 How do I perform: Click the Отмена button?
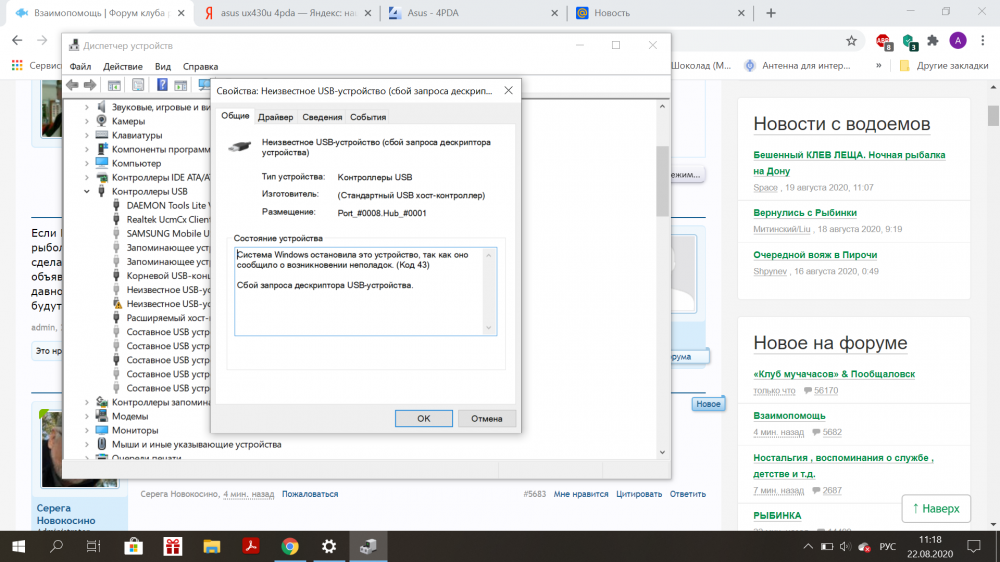tap(486, 418)
